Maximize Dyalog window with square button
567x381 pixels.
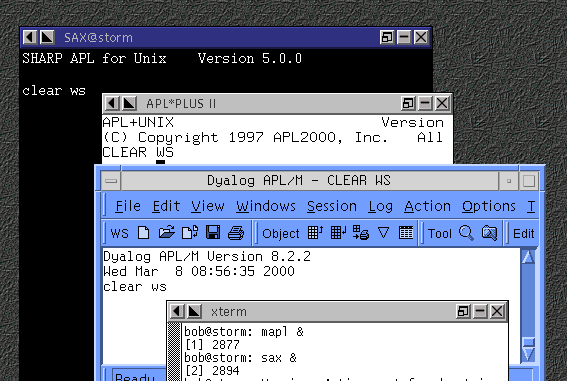(x=529, y=180)
